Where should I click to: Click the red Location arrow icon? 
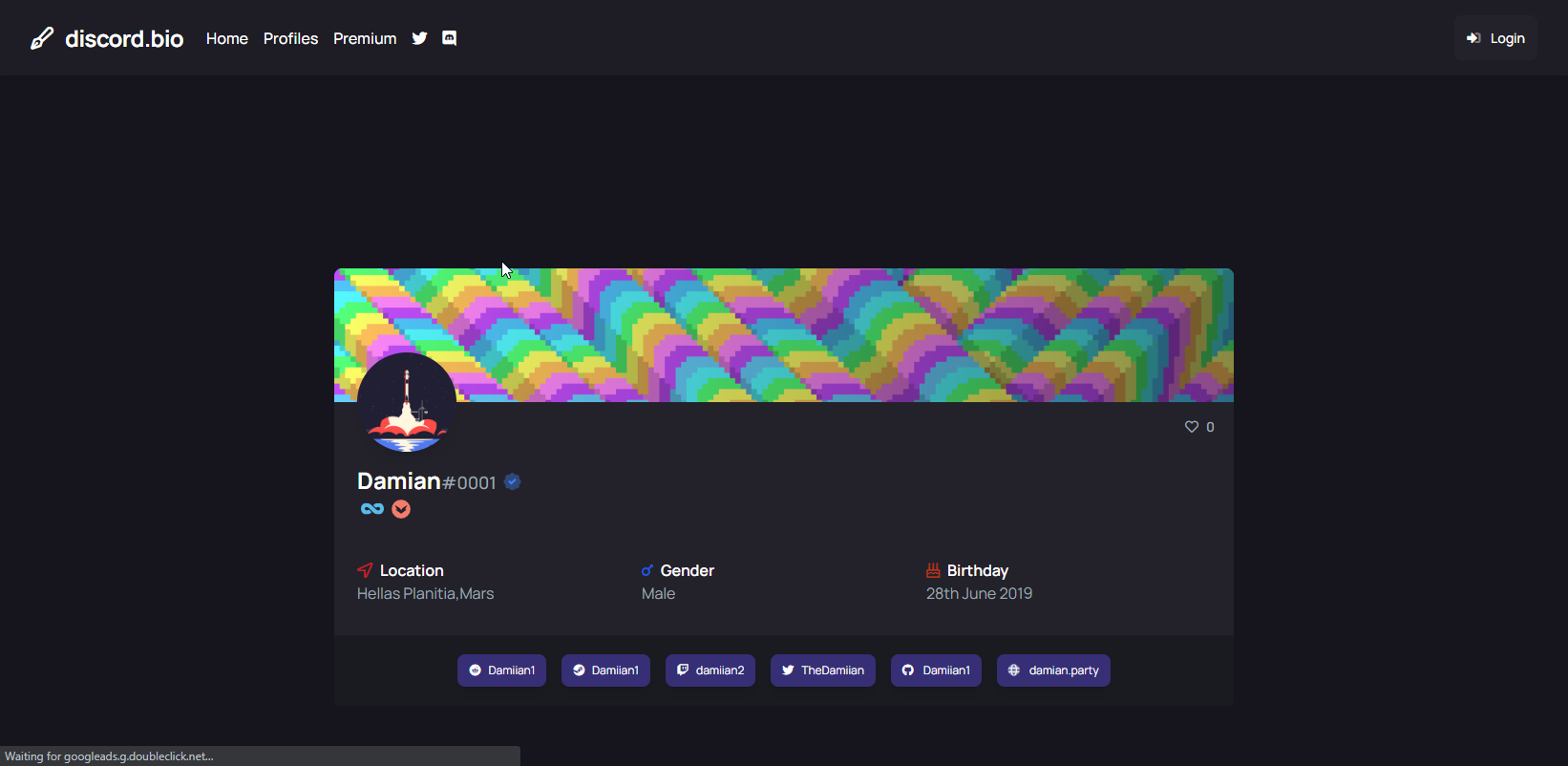coord(365,570)
